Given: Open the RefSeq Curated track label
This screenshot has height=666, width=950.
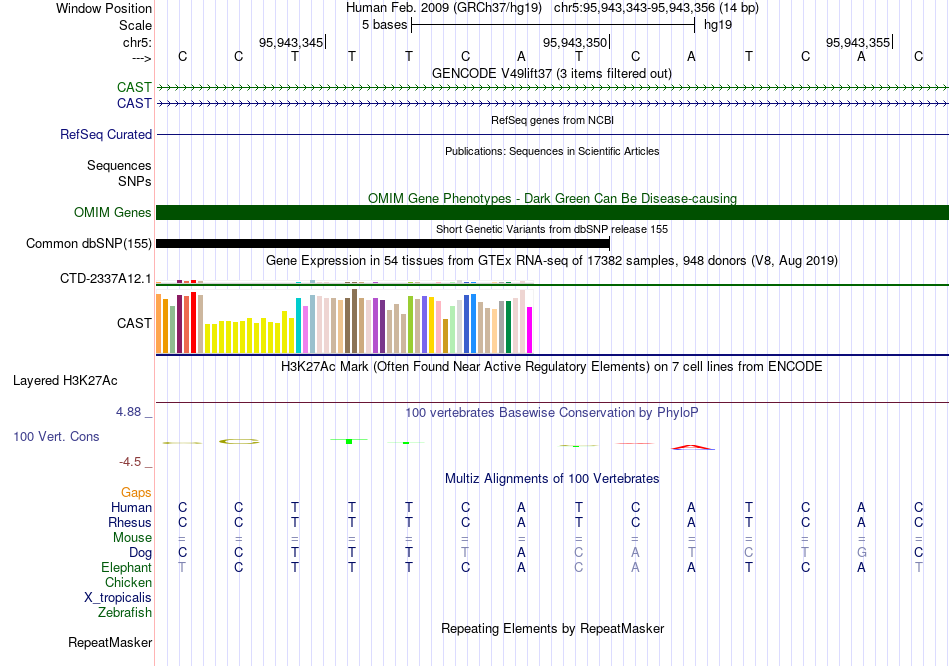Looking at the screenshot, I should [106, 134].
